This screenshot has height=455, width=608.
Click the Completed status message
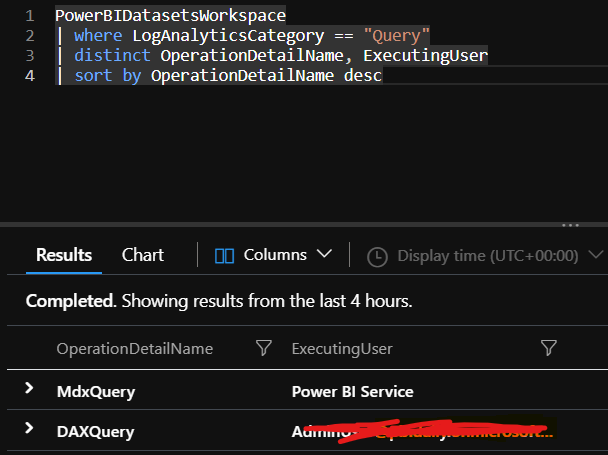(219, 301)
